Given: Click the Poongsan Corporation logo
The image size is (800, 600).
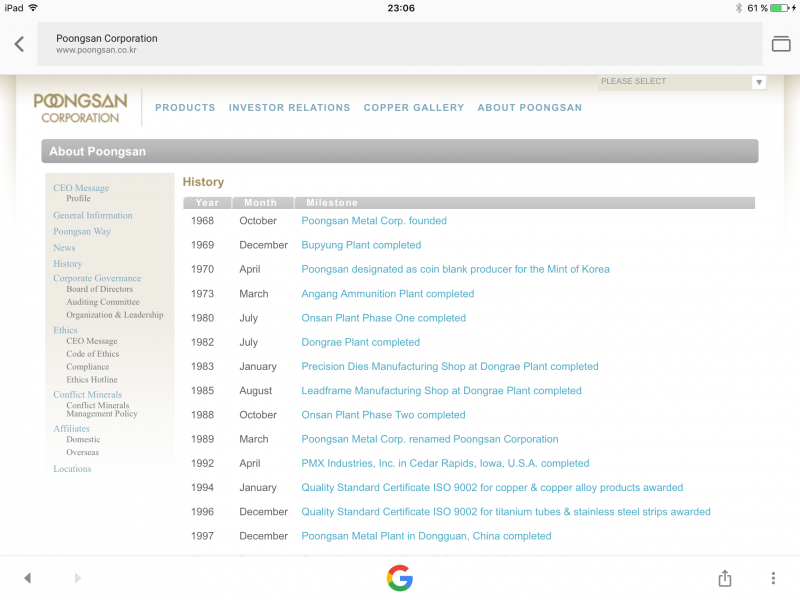Looking at the screenshot, I should click(x=80, y=108).
